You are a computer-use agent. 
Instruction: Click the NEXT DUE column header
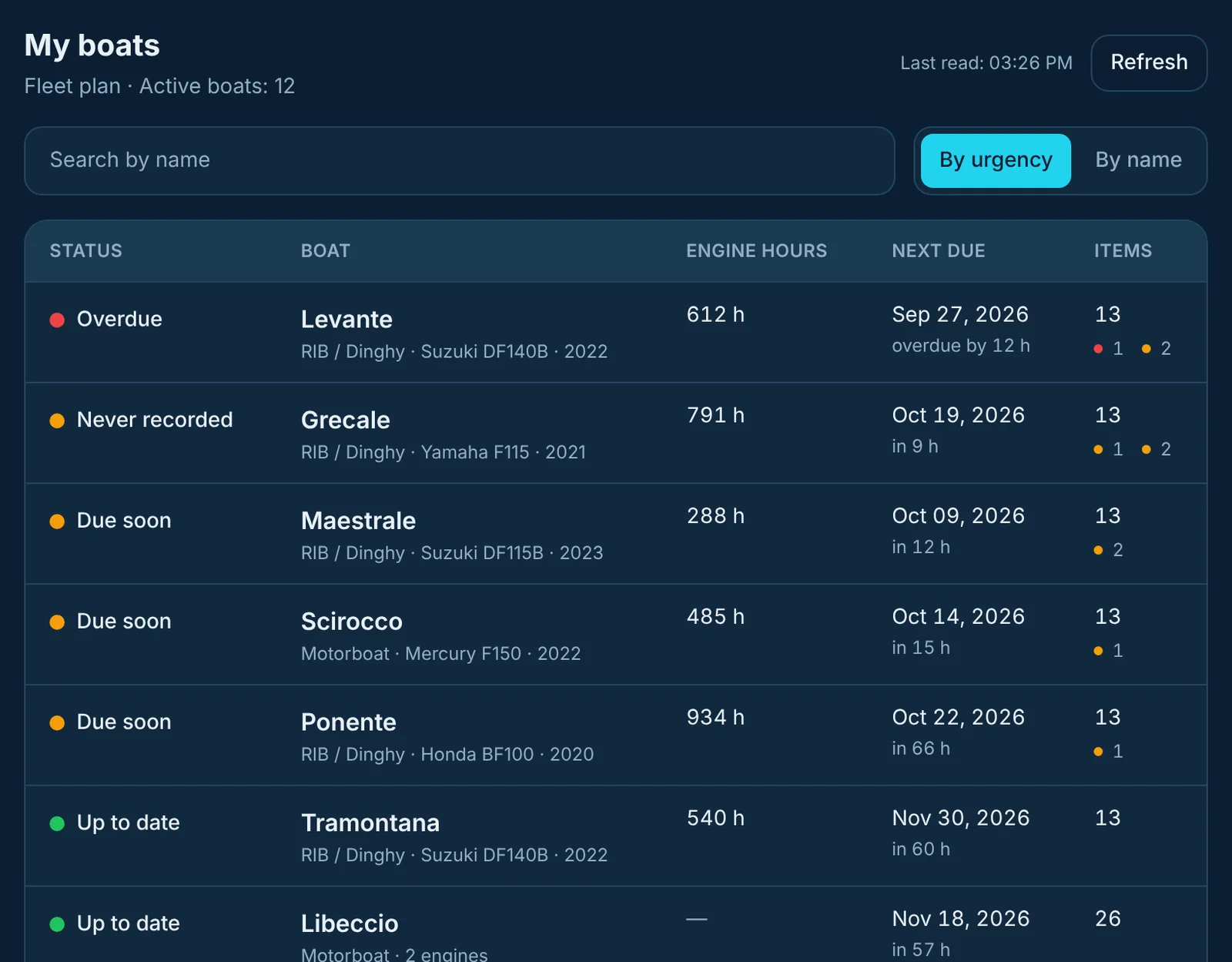(x=939, y=251)
